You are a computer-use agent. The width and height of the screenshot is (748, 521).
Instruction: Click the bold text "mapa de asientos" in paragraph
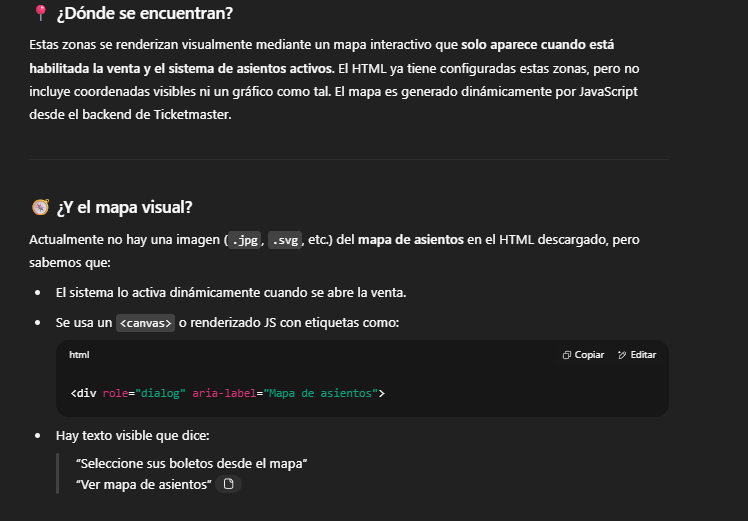click(x=411, y=240)
